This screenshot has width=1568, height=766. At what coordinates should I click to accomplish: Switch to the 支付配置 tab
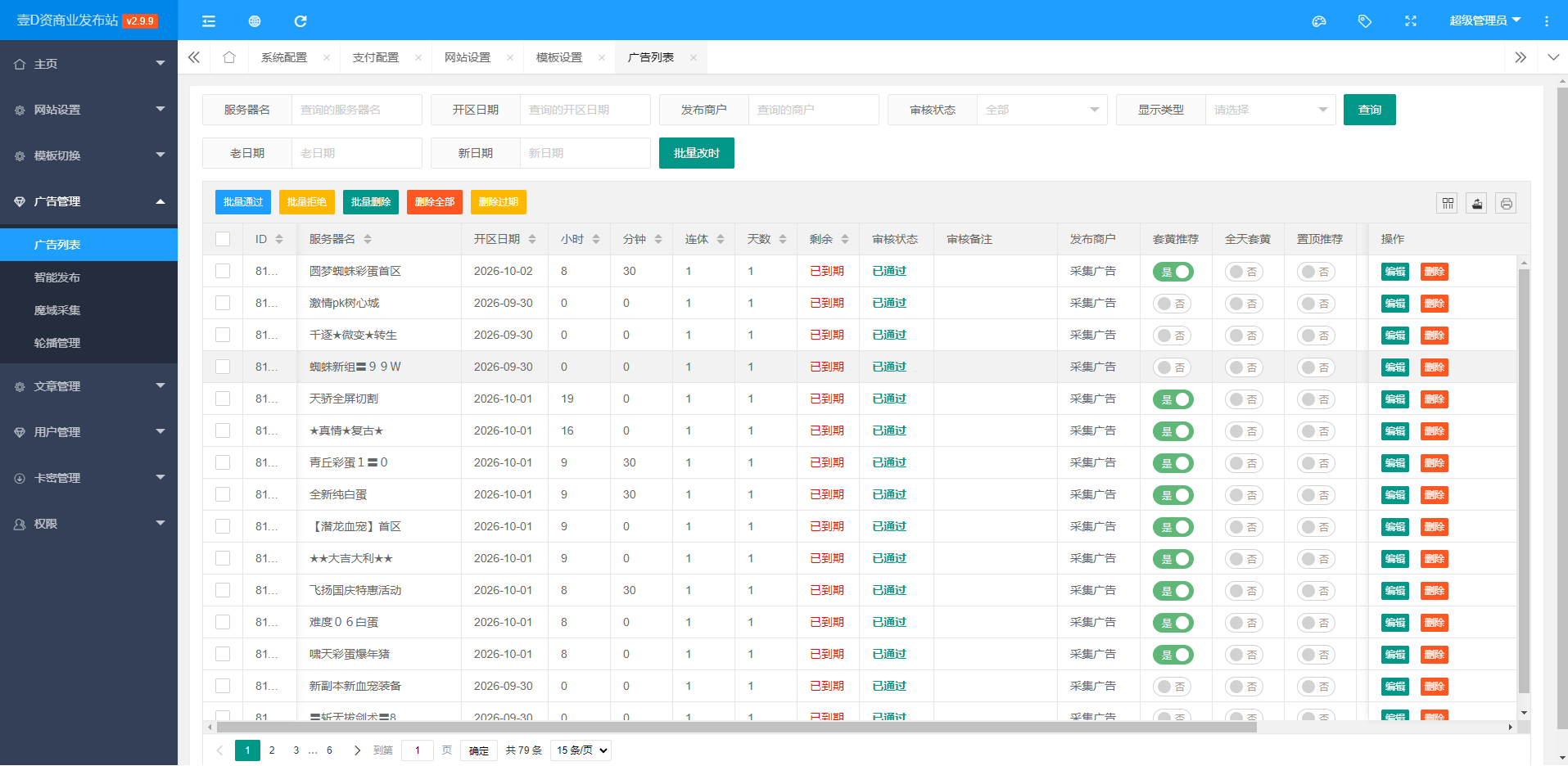click(x=376, y=57)
